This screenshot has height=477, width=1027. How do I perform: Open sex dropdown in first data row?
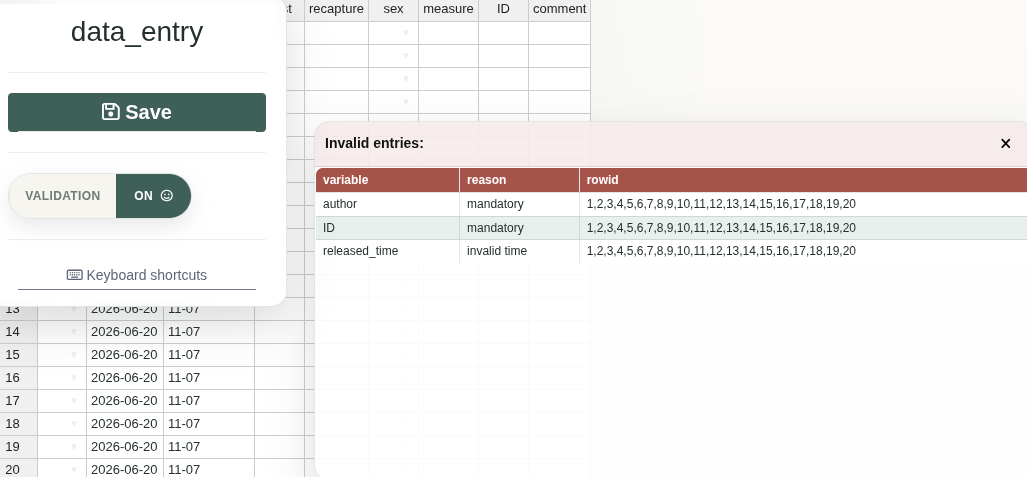click(406, 33)
